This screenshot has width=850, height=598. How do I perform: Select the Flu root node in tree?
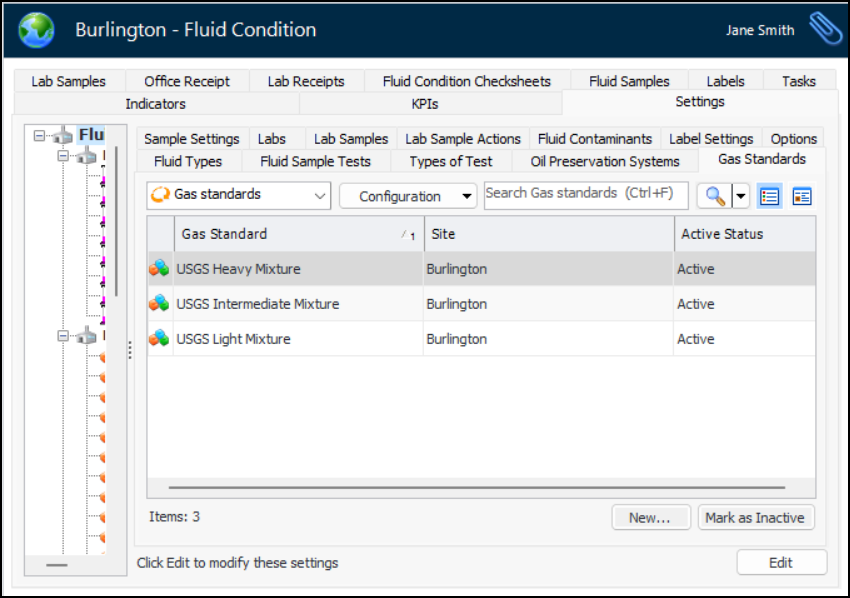point(91,134)
